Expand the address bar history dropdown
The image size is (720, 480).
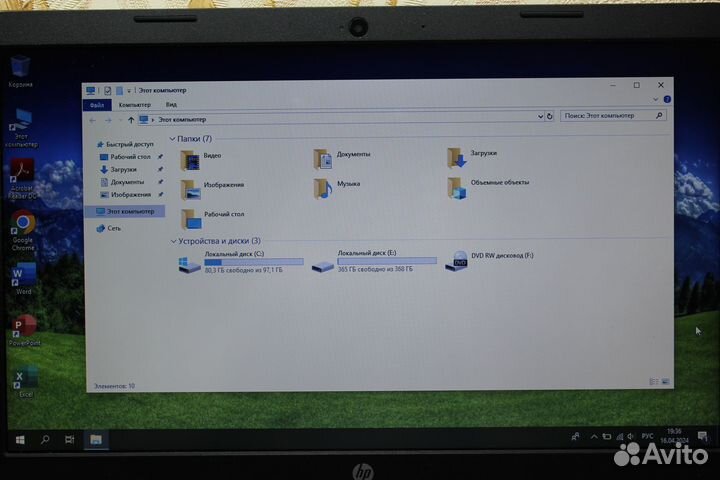coord(540,117)
